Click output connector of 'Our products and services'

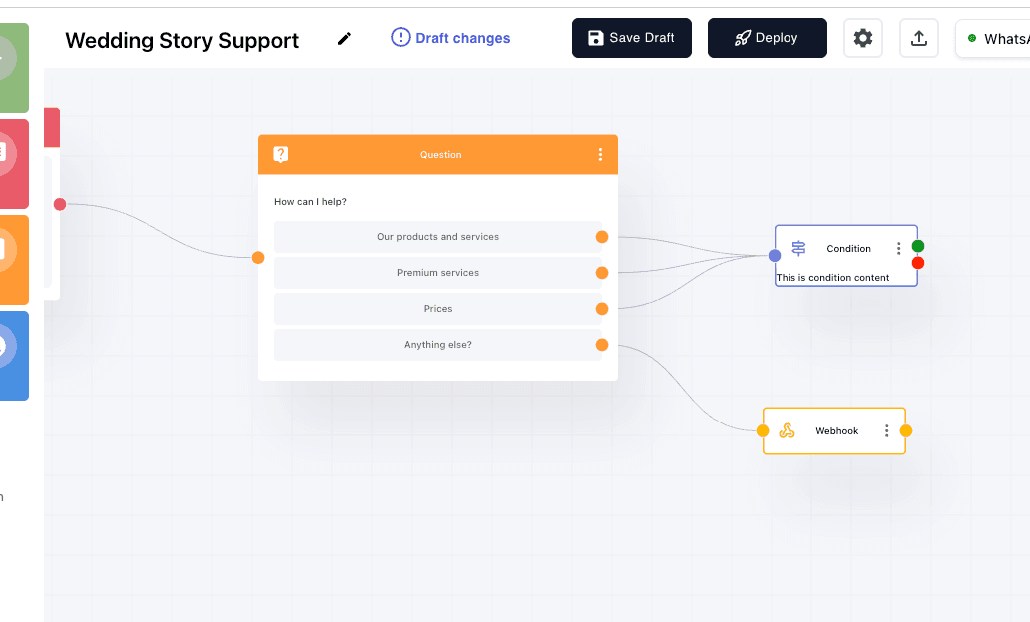point(602,237)
